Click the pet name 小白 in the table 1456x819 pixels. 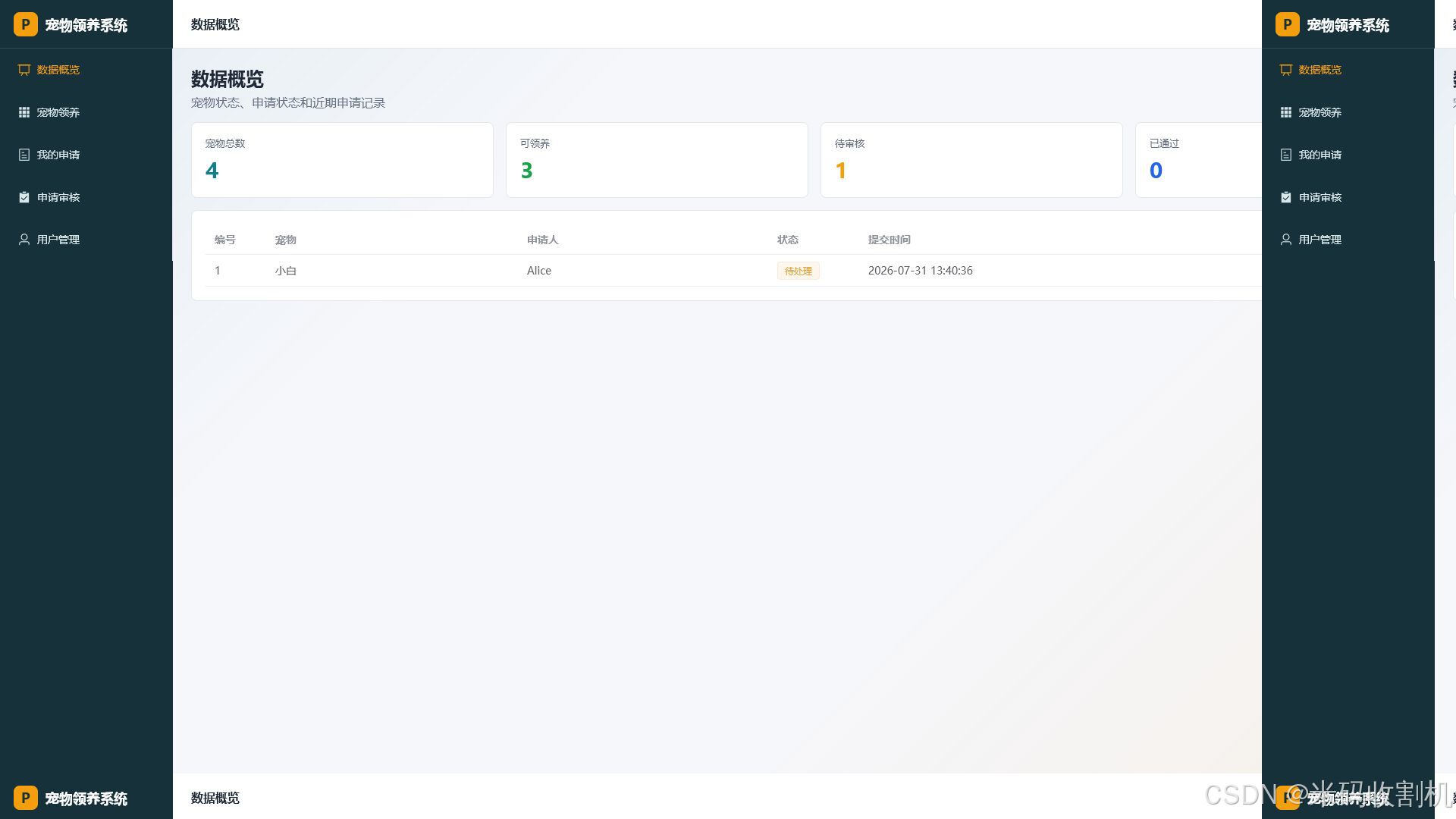point(286,271)
